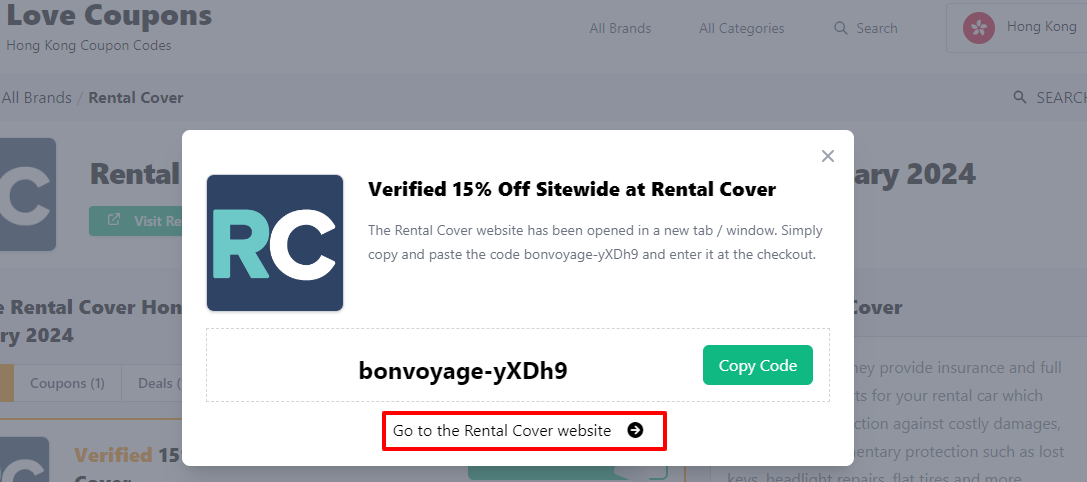Select the Rental Cover breadcrumb item
Image resolution: width=1087 pixels, height=482 pixels.
pyautogui.click(x=136, y=97)
